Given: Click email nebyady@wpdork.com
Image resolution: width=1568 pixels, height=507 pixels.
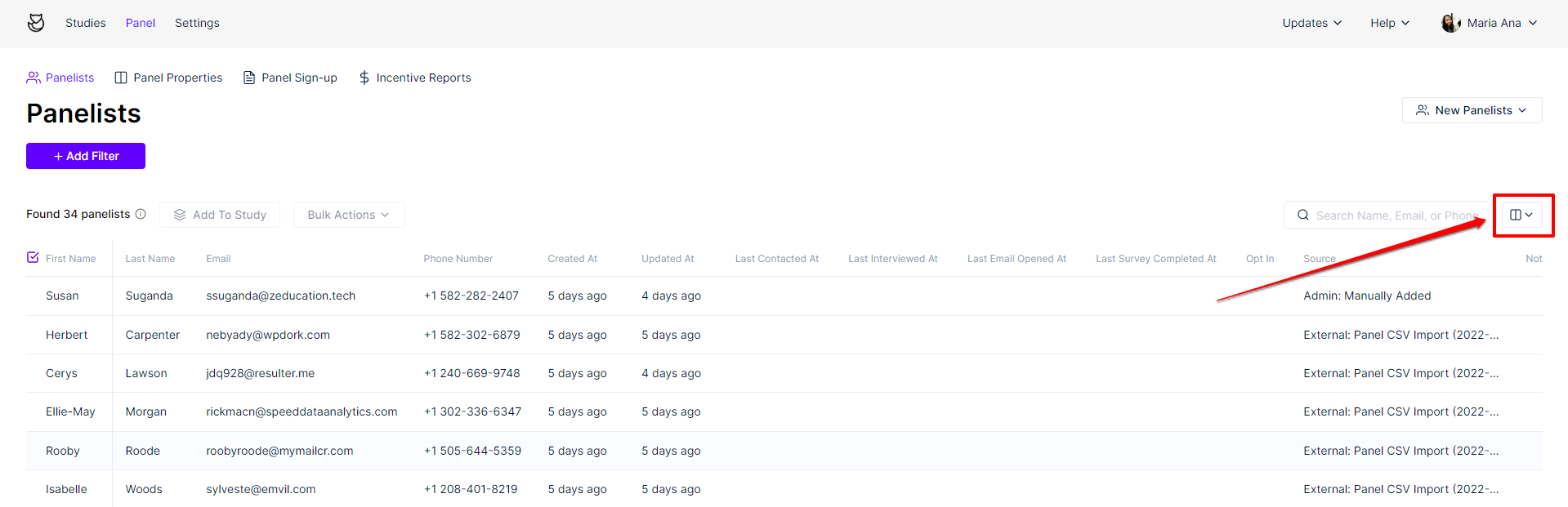Looking at the screenshot, I should (x=268, y=335).
